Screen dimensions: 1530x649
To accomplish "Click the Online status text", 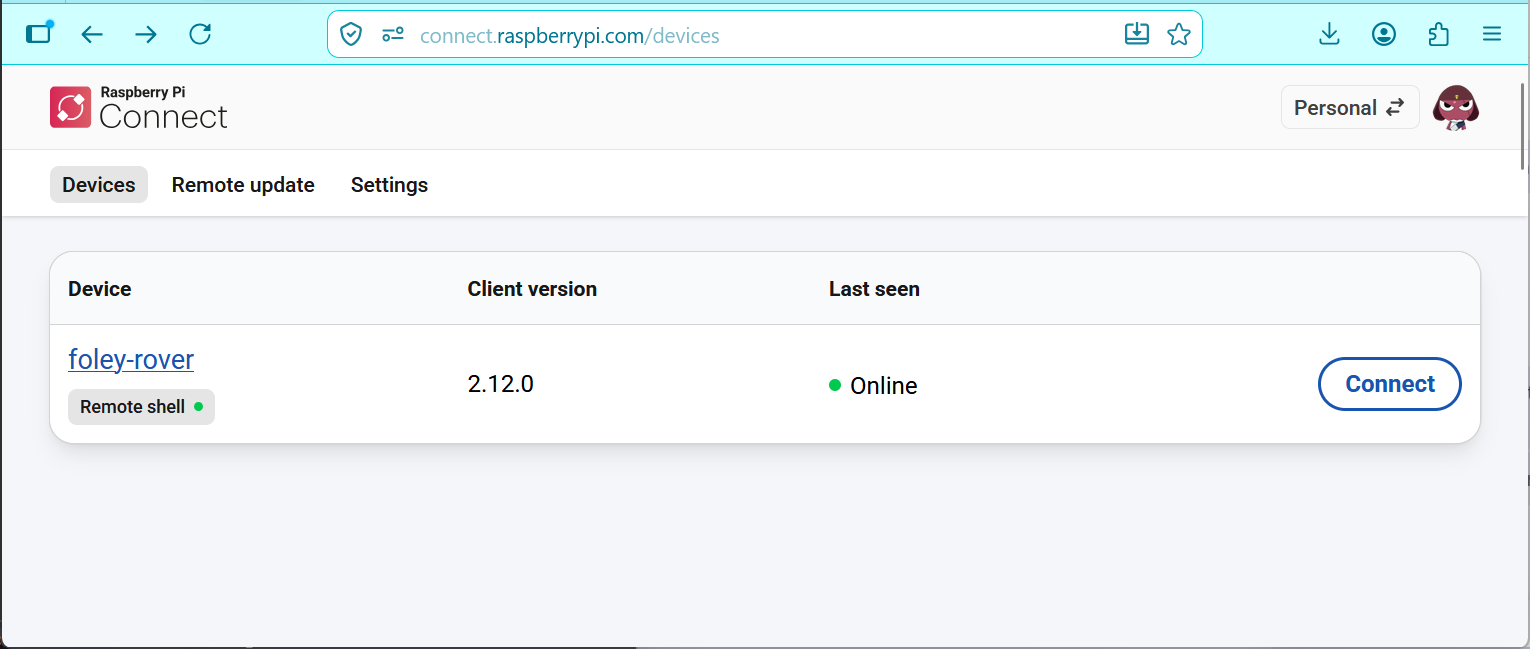I will click(884, 386).
